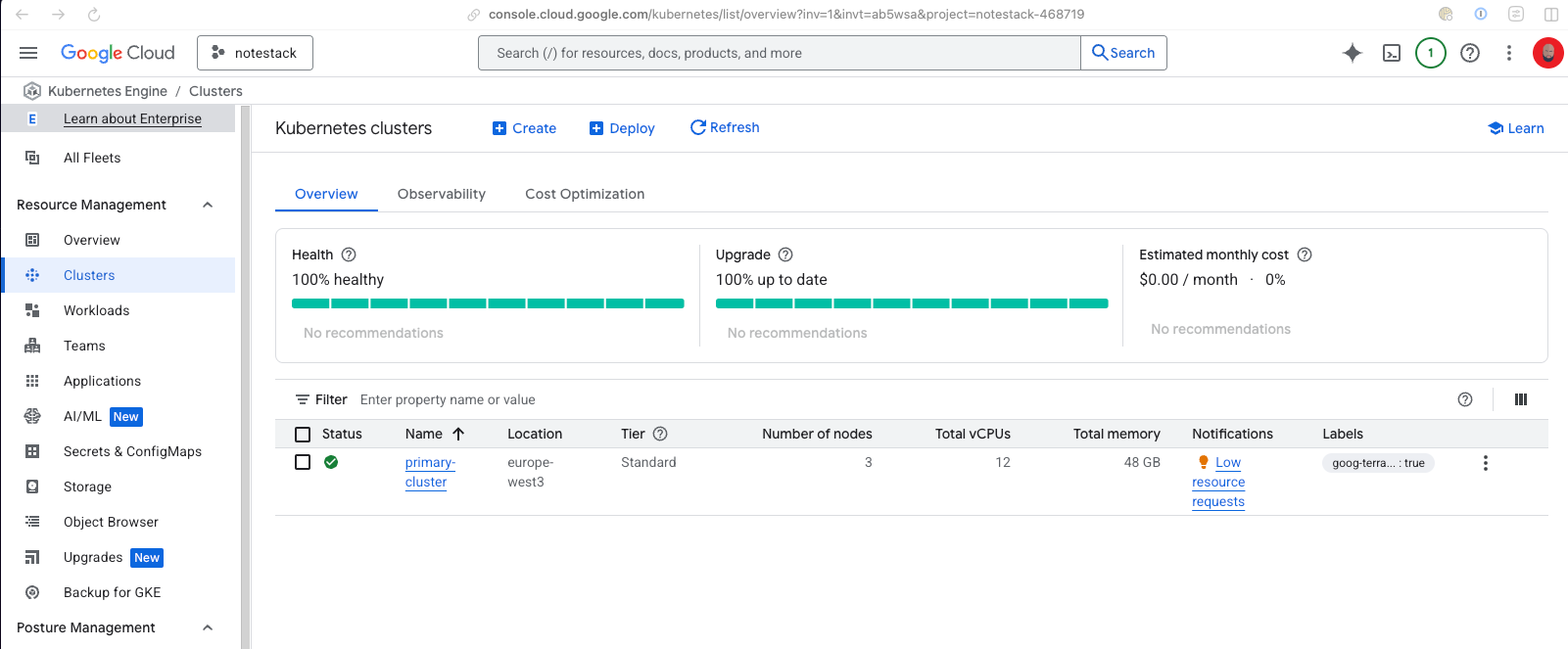Click the Upgrade status progress bar
Image resolution: width=1568 pixels, height=649 pixels.
click(912, 303)
